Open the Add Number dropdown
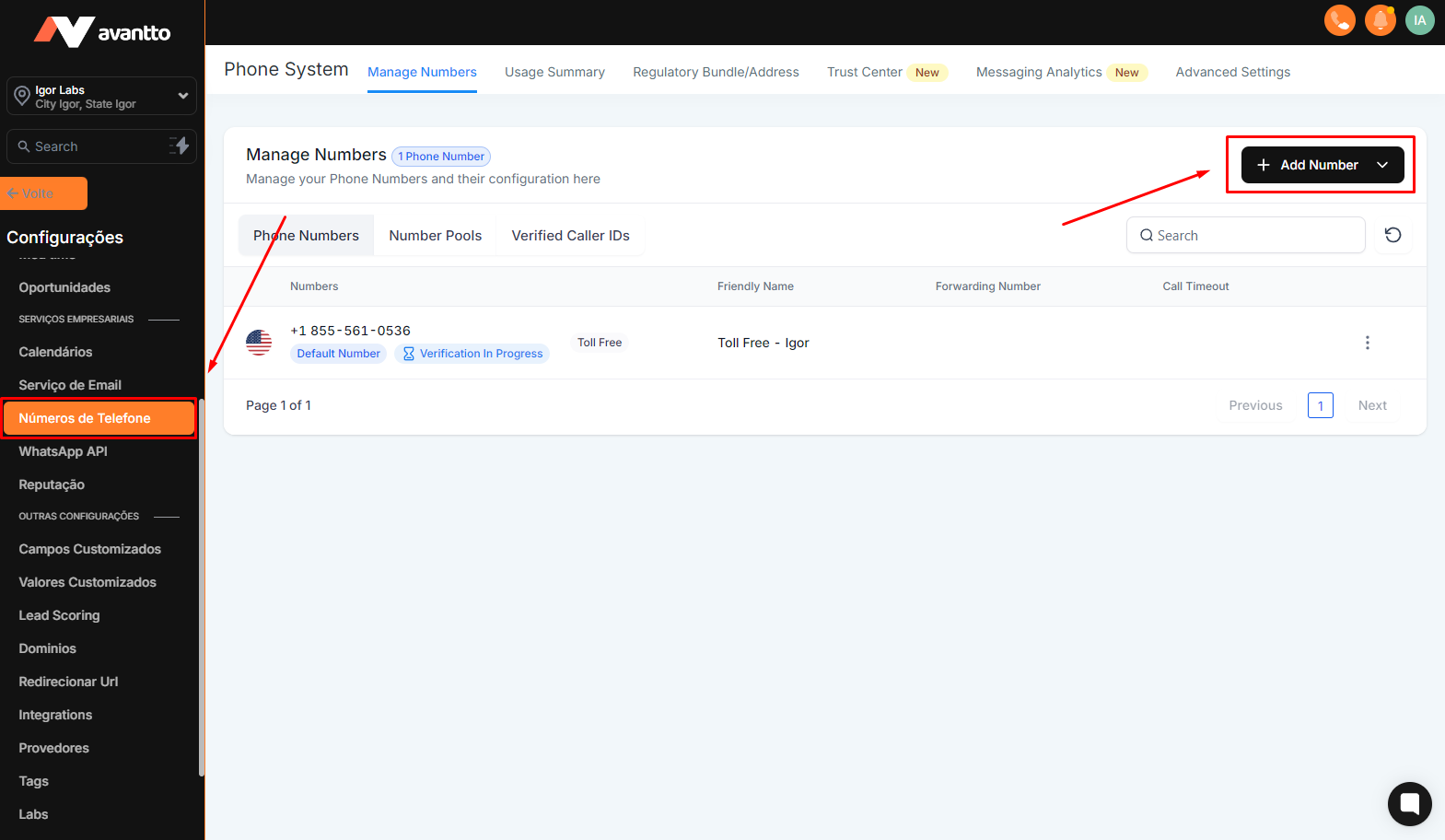1445x840 pixels. click(x=1322, y=165)
